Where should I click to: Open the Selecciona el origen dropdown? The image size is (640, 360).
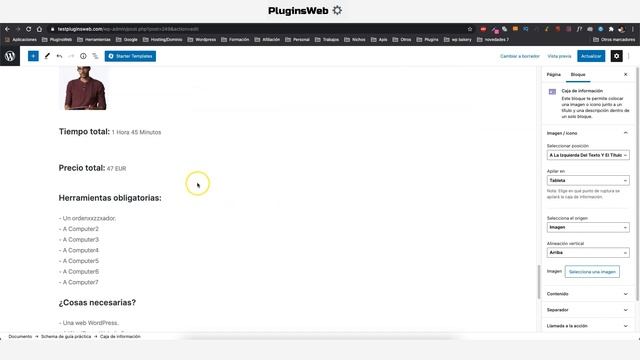pyautogui.click(x=588, y=227)
